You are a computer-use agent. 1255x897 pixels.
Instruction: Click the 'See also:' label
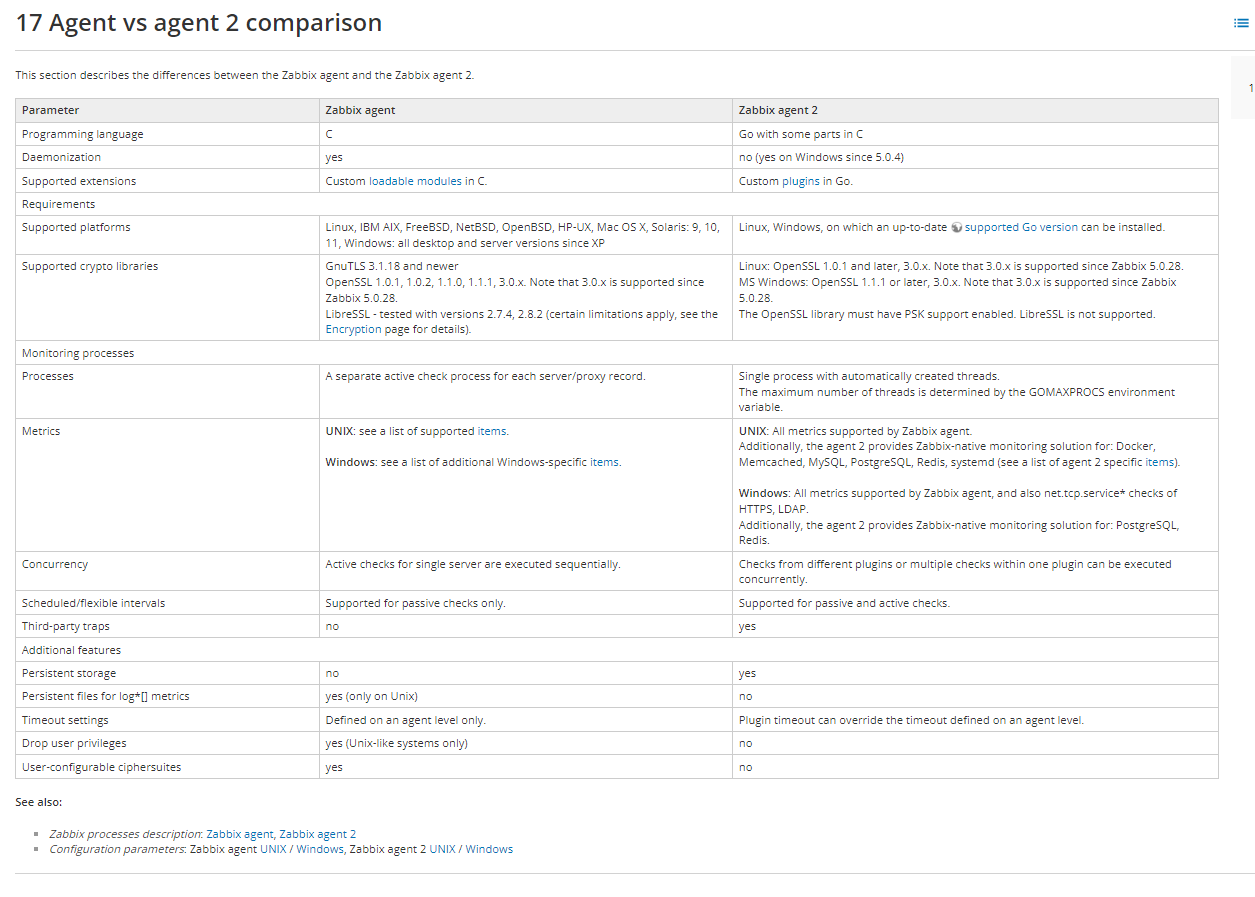pyautogui.click(x=39, y=802)
